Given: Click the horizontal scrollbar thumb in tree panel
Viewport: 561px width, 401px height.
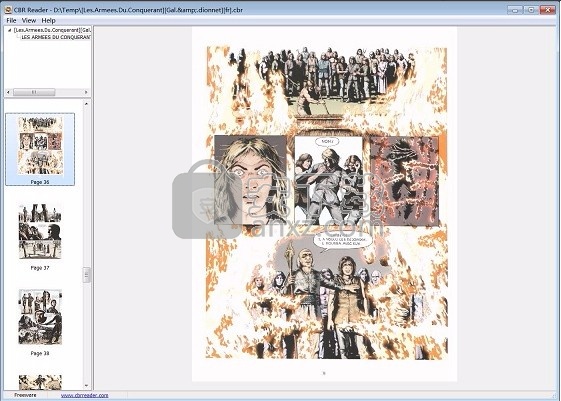Looking at the screenshot, I should pyautogui.click(x=34, y=92).
